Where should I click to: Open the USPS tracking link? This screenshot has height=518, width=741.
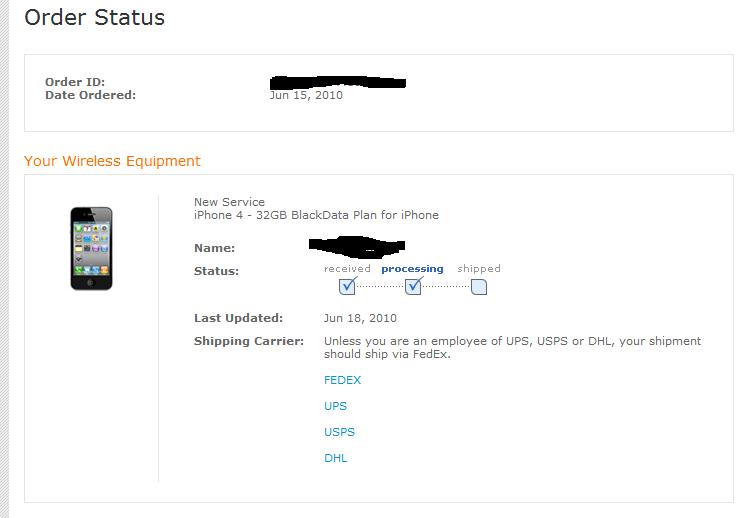click(x=339, y=432)
